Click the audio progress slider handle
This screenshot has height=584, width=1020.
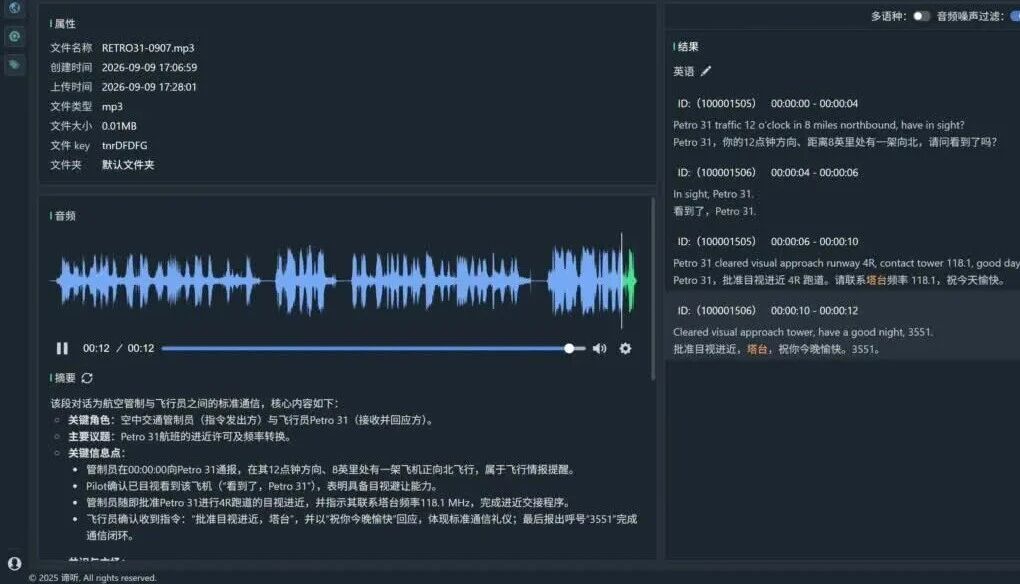[x=569, y=349]
